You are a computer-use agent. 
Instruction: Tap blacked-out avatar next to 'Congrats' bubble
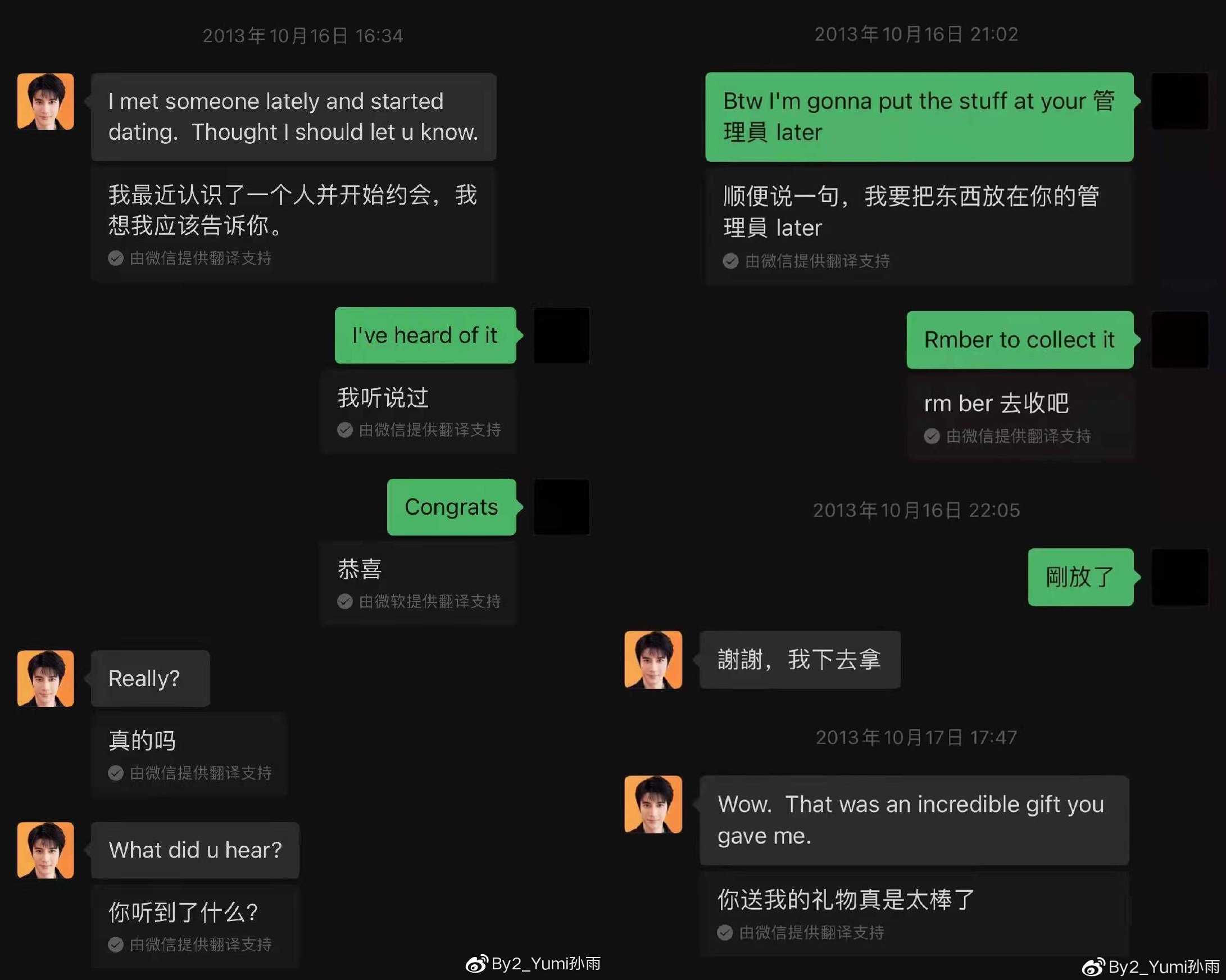pos(562,507)
